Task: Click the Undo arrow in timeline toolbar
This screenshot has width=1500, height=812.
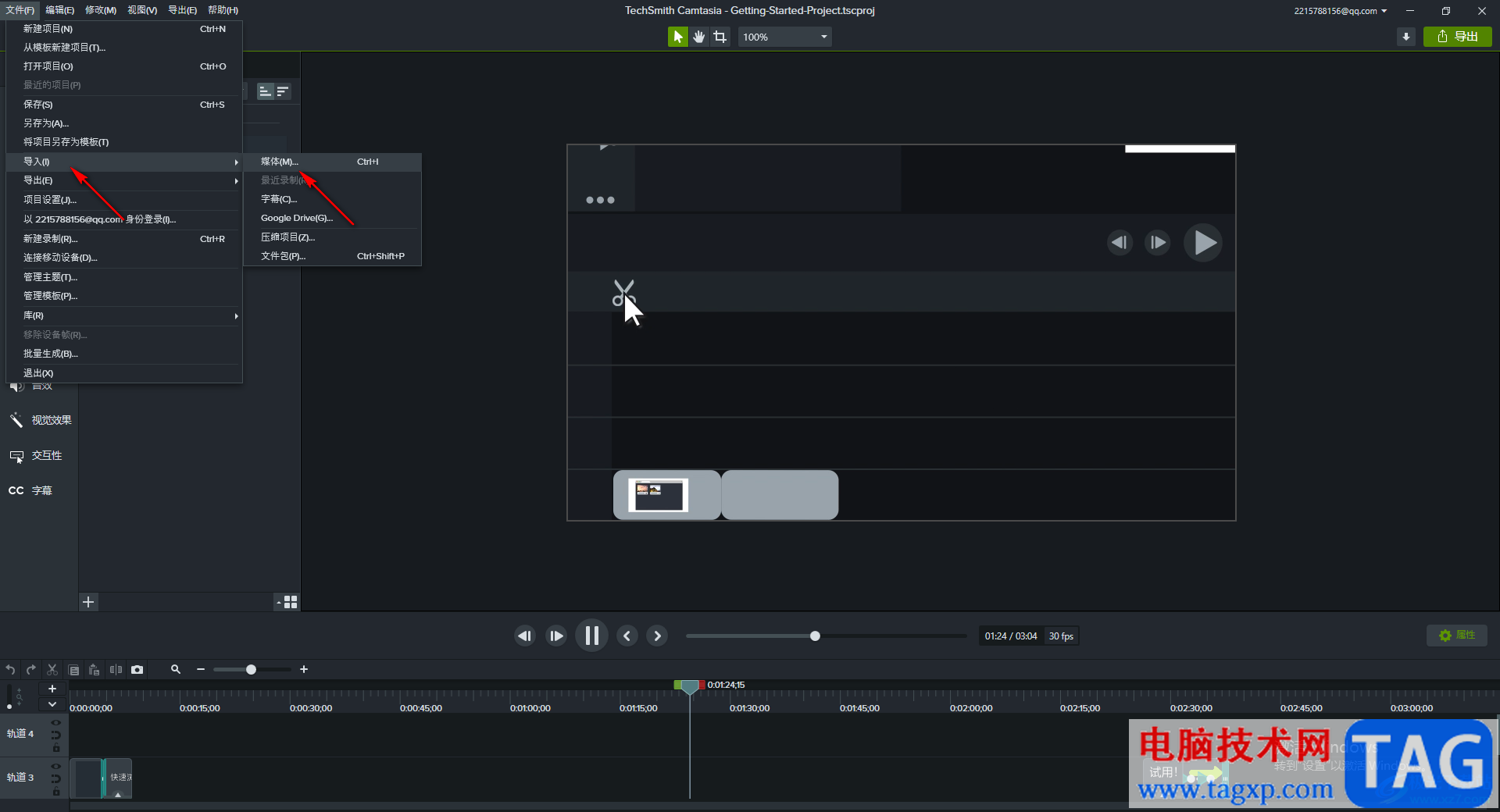Action: (x=10, y=670)
